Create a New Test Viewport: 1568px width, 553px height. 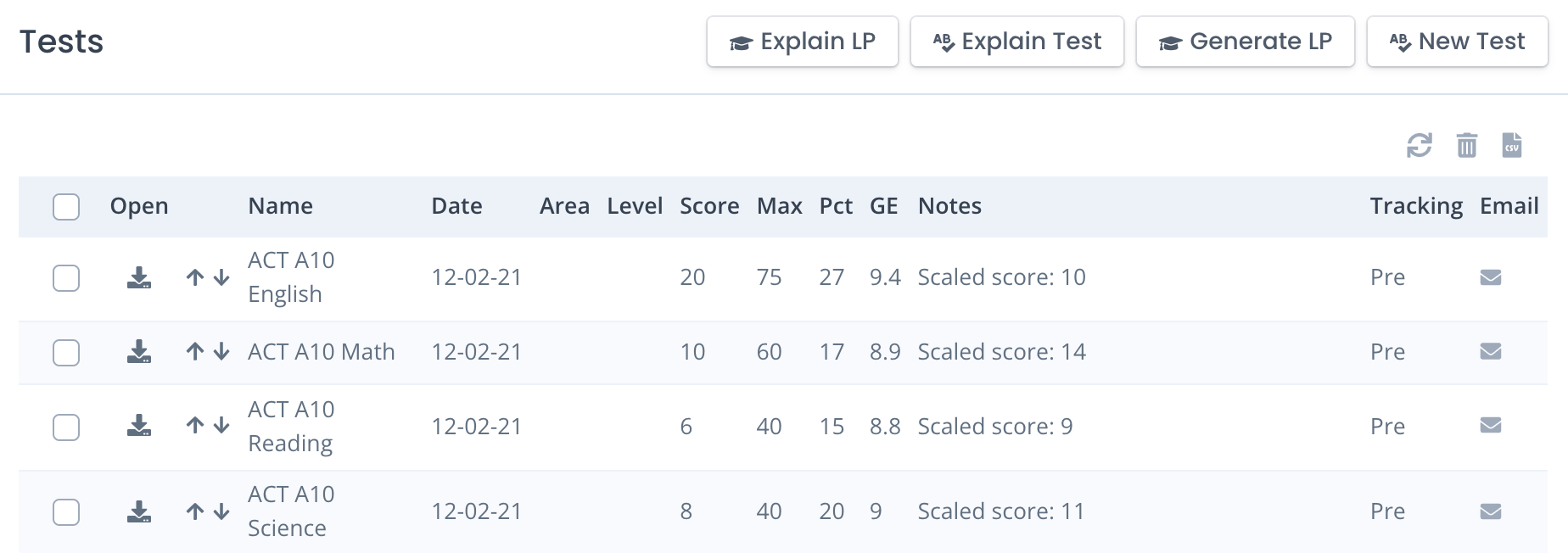1457,42
